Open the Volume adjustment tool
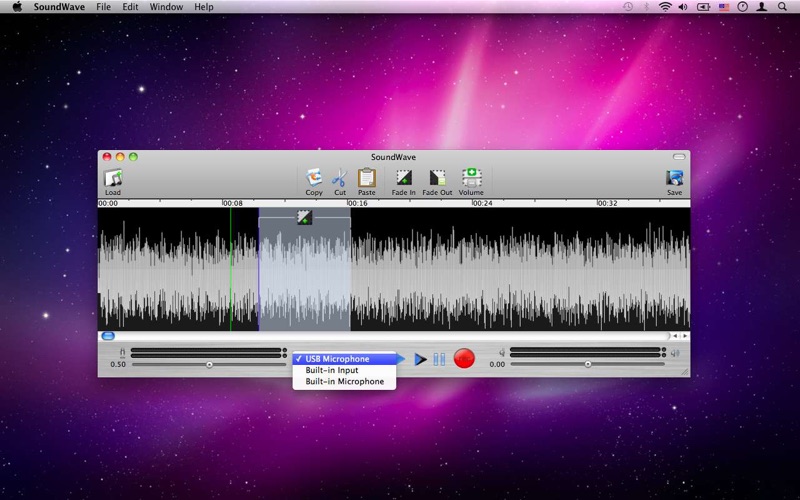The width and height of the screenshot is (800, 500). pyautogui.click(x=471, y=179)
